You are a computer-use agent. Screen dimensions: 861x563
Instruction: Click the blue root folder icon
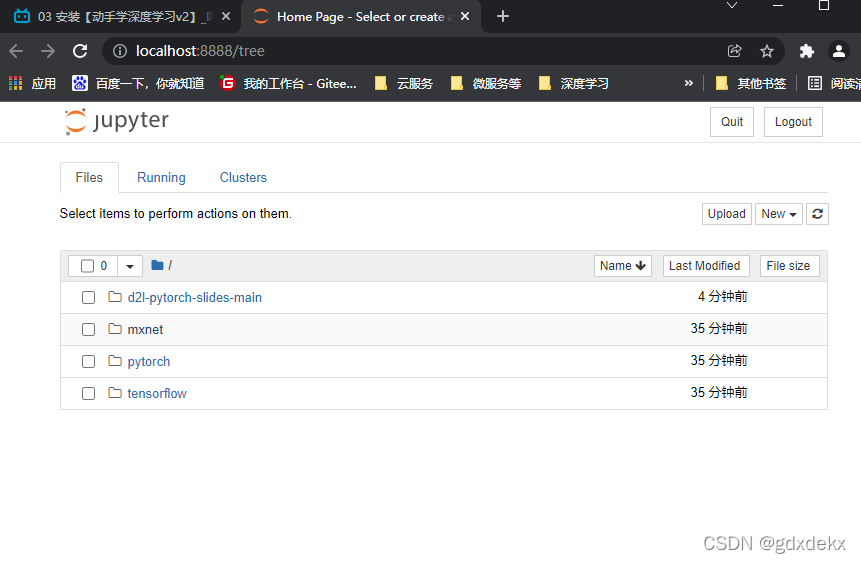pyautogui.click(x=157, y=265)
